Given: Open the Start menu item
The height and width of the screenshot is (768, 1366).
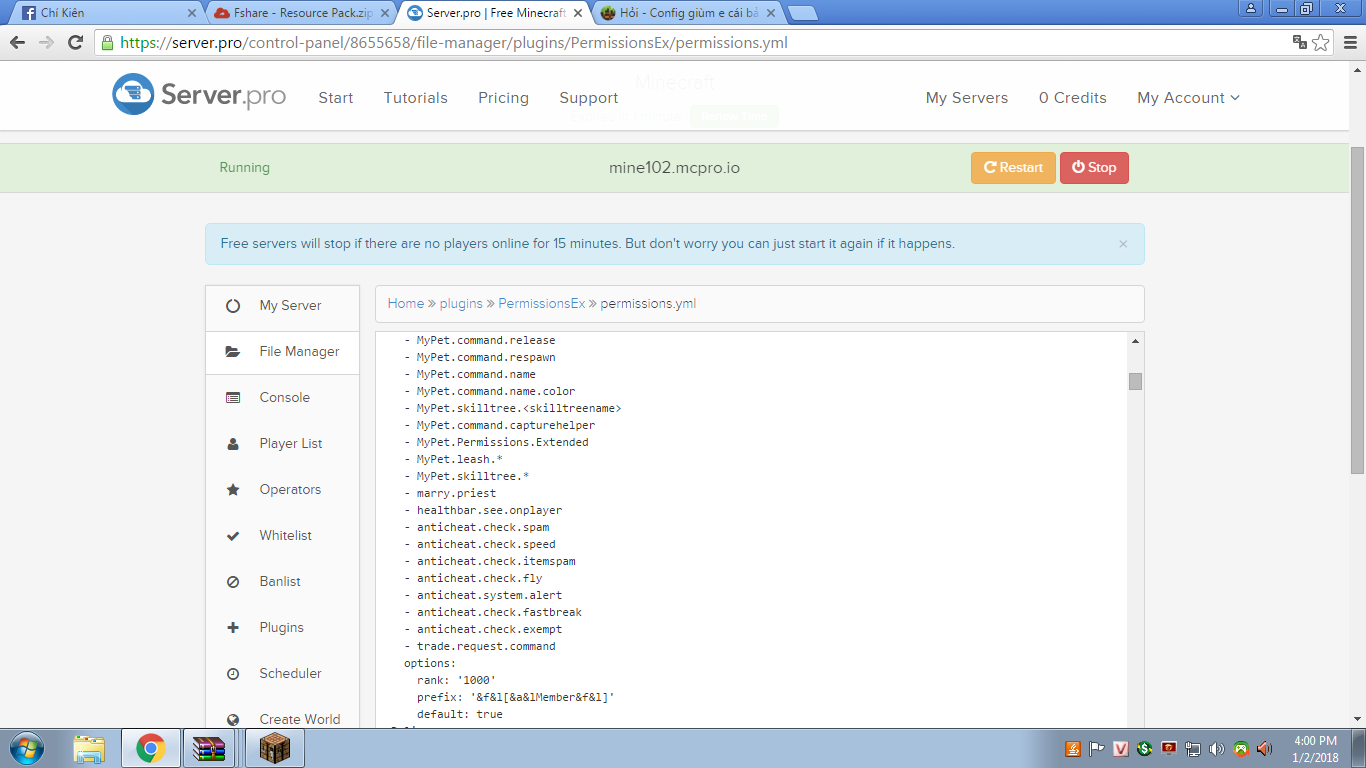Looking at the screenshot, I should coord(336,98).
